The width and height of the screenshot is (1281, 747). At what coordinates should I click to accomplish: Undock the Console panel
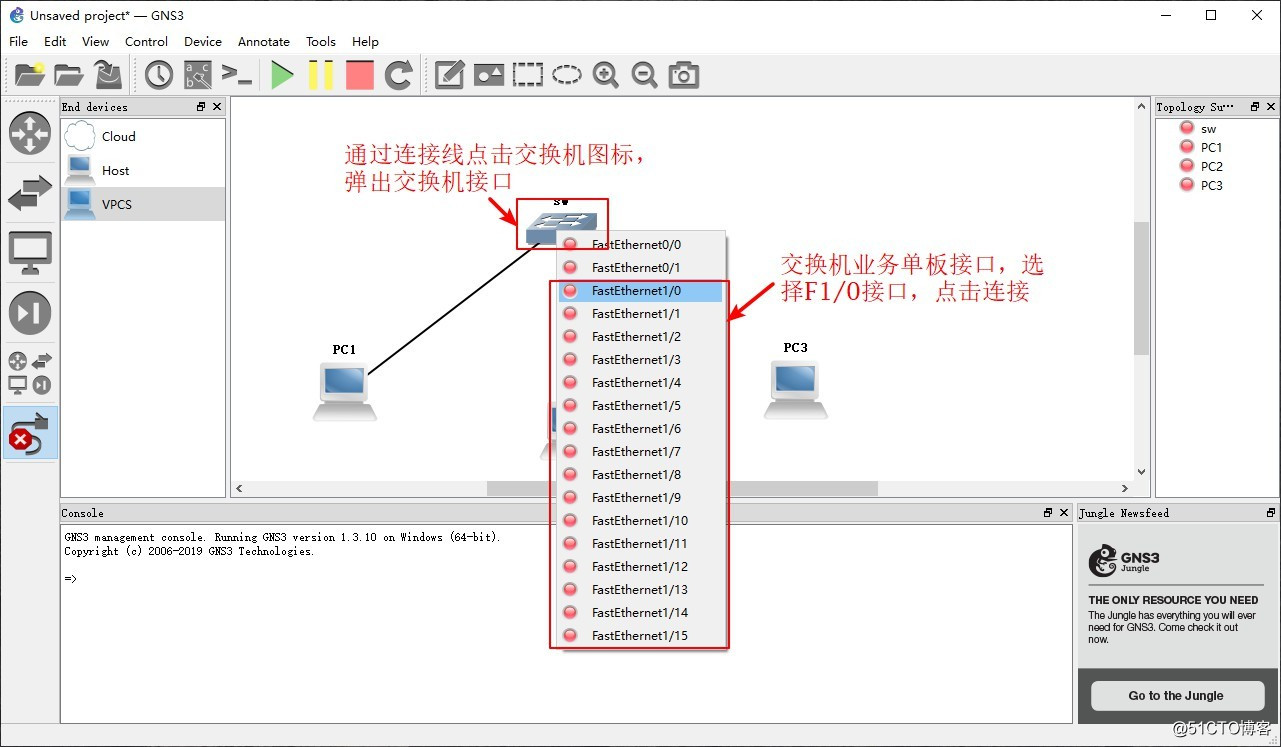tap(1048, 512)
